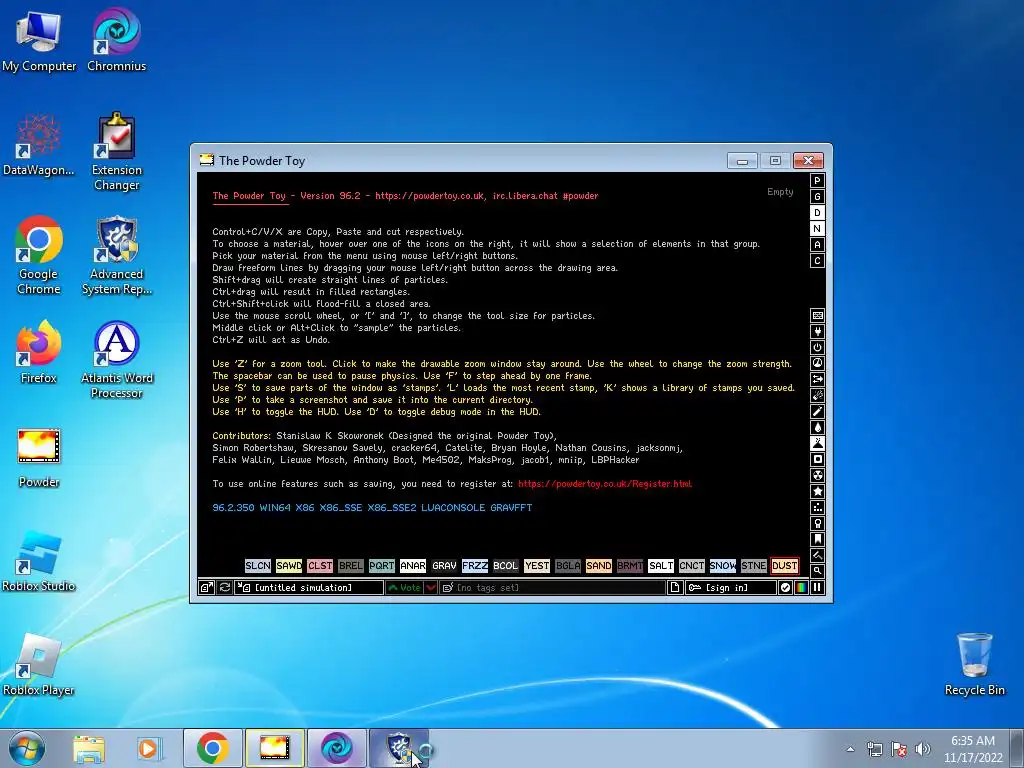Open simulation options (checkmark icon)
This screenshot has width=1024, height=768.
pos(785,588)
